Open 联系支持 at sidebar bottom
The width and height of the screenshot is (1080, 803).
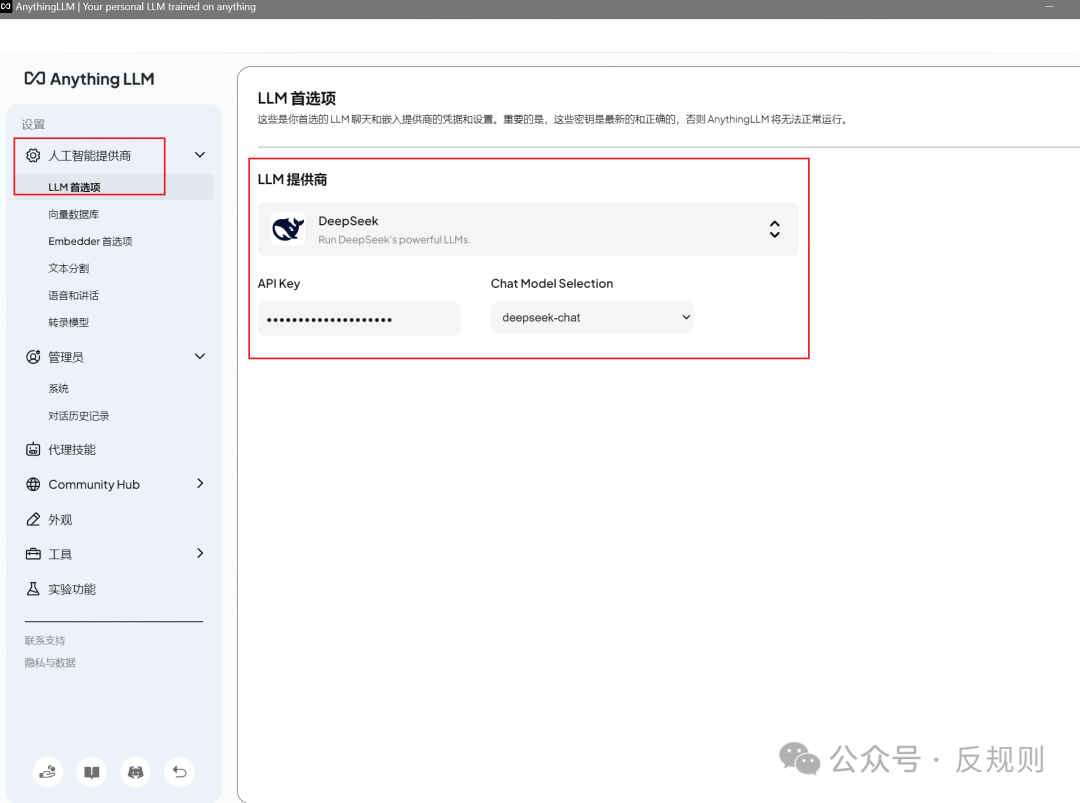point(45,640)
